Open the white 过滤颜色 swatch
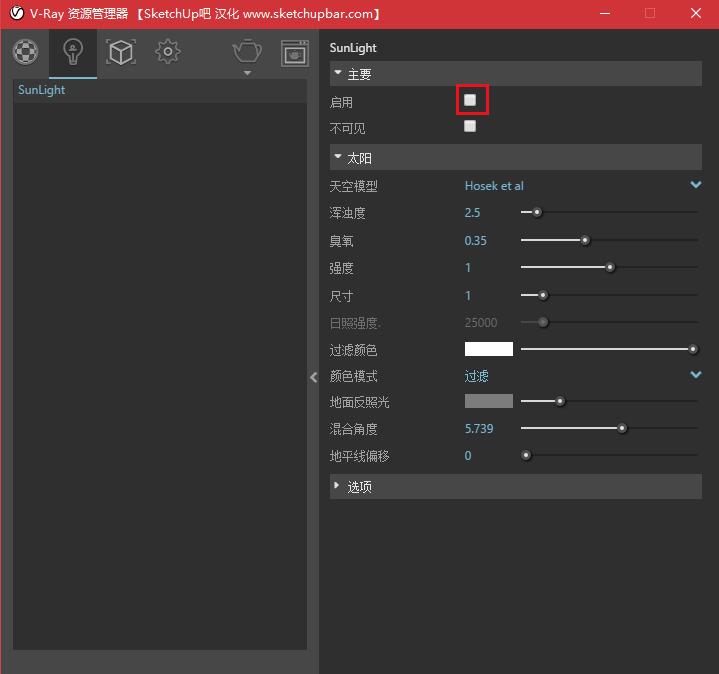719x674 pixels. [489, 349]
